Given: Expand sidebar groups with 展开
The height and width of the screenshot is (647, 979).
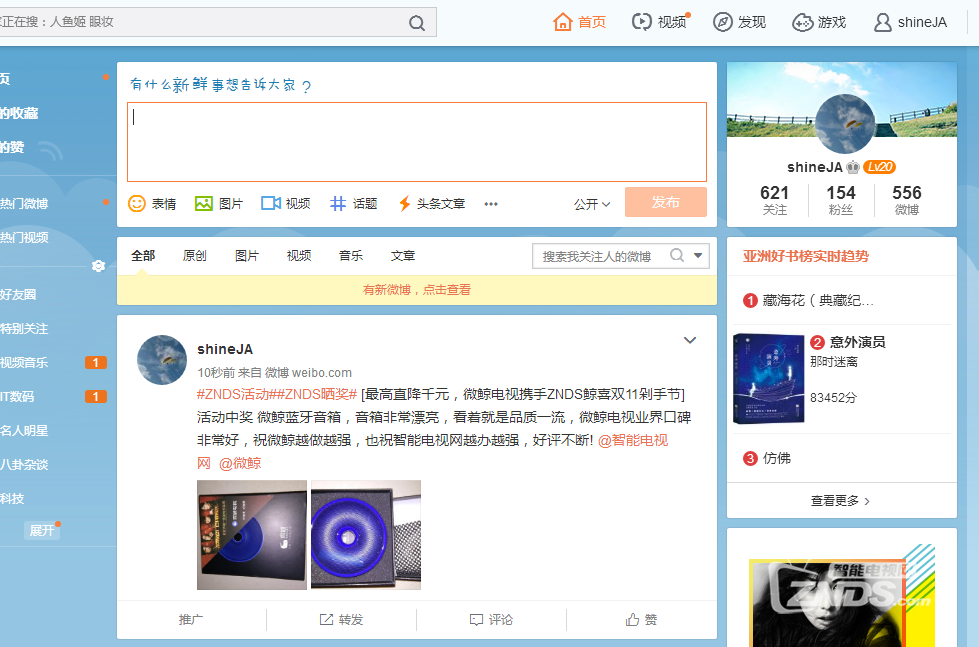Looking at the screenshot, I should point(42,530).
